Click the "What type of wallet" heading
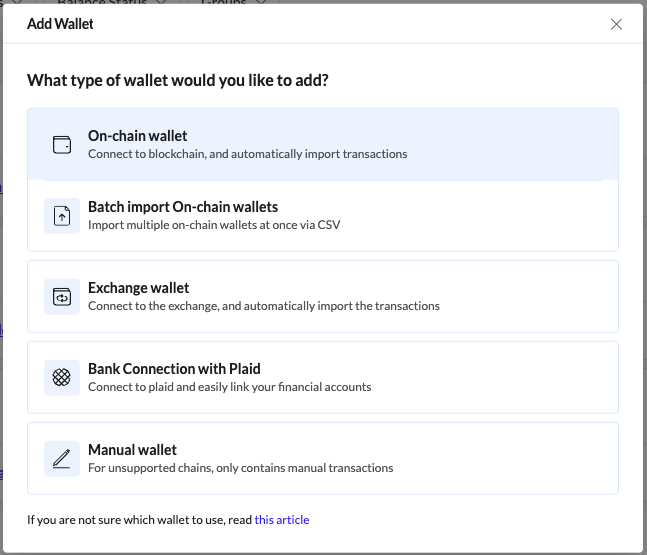The height and width of the screenshot is (555, 647). 178,80
